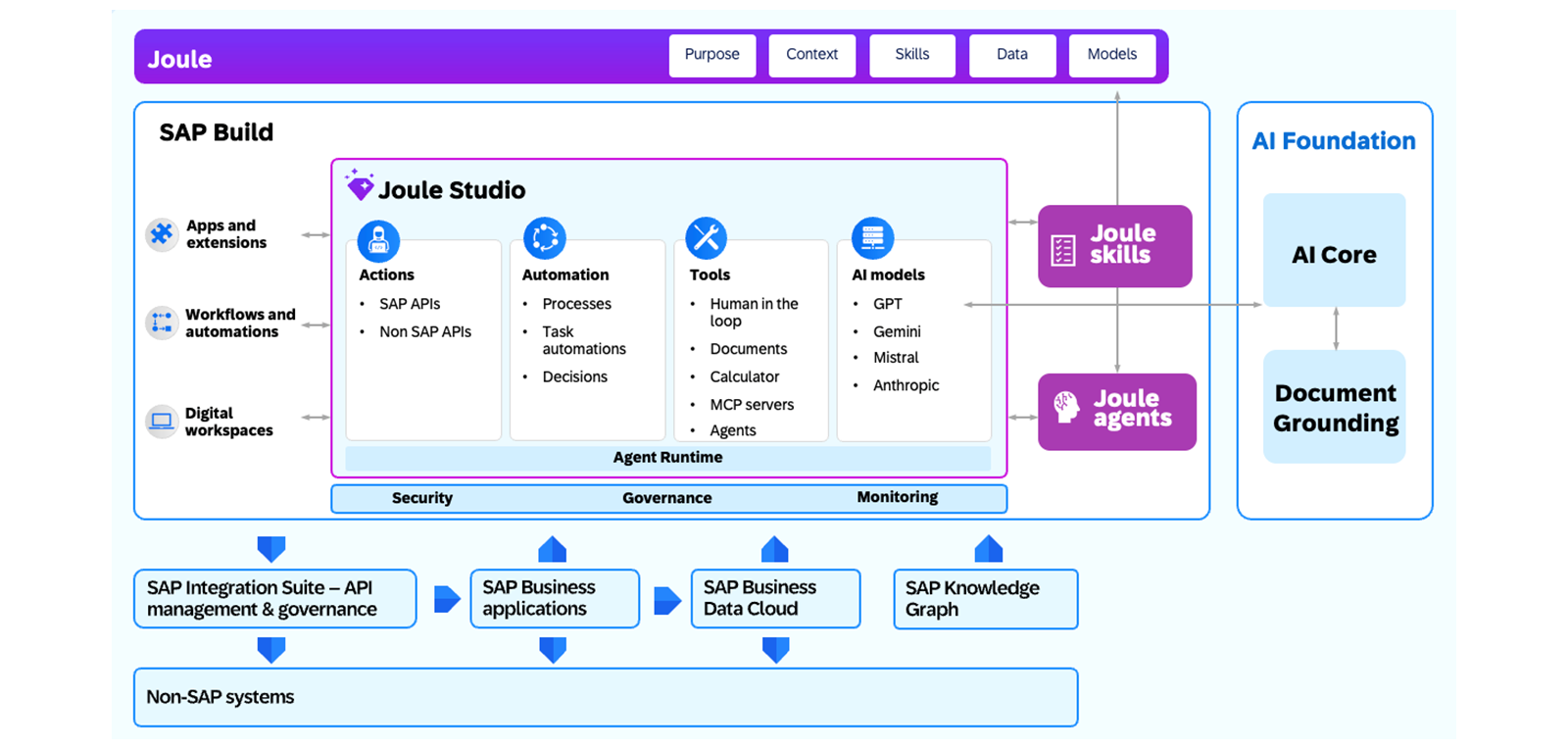Select the Actions person icon
Viewport: 1568px width, 749px height.
point(378,240)
